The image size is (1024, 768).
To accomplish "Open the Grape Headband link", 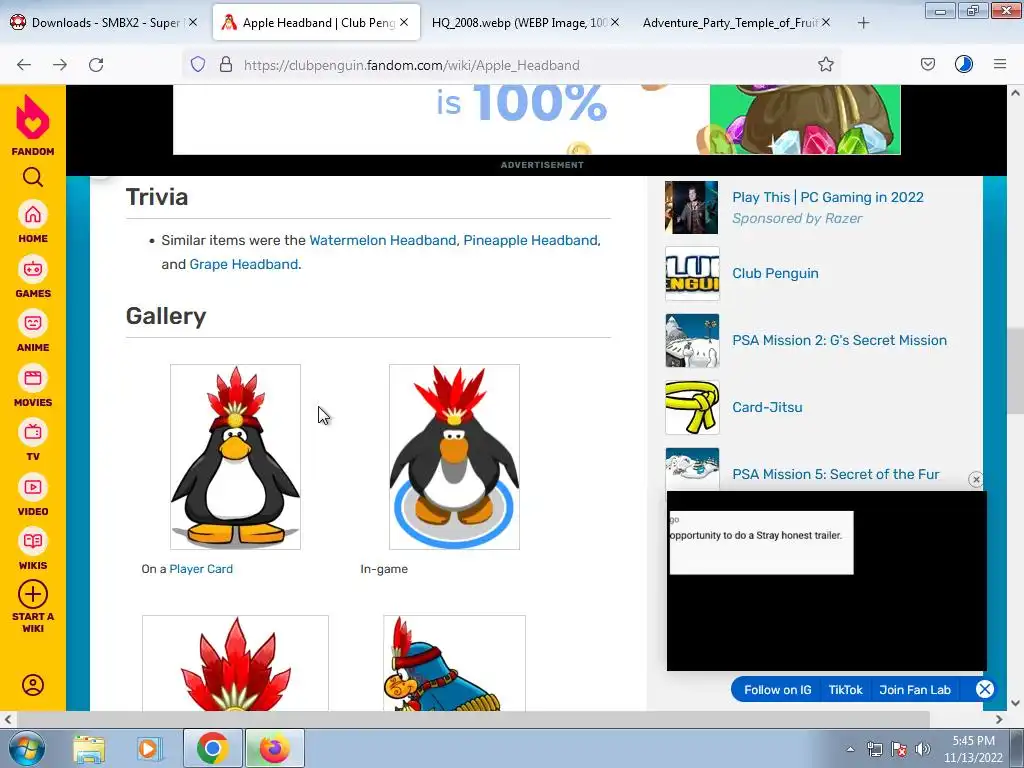I will [244, 264].
